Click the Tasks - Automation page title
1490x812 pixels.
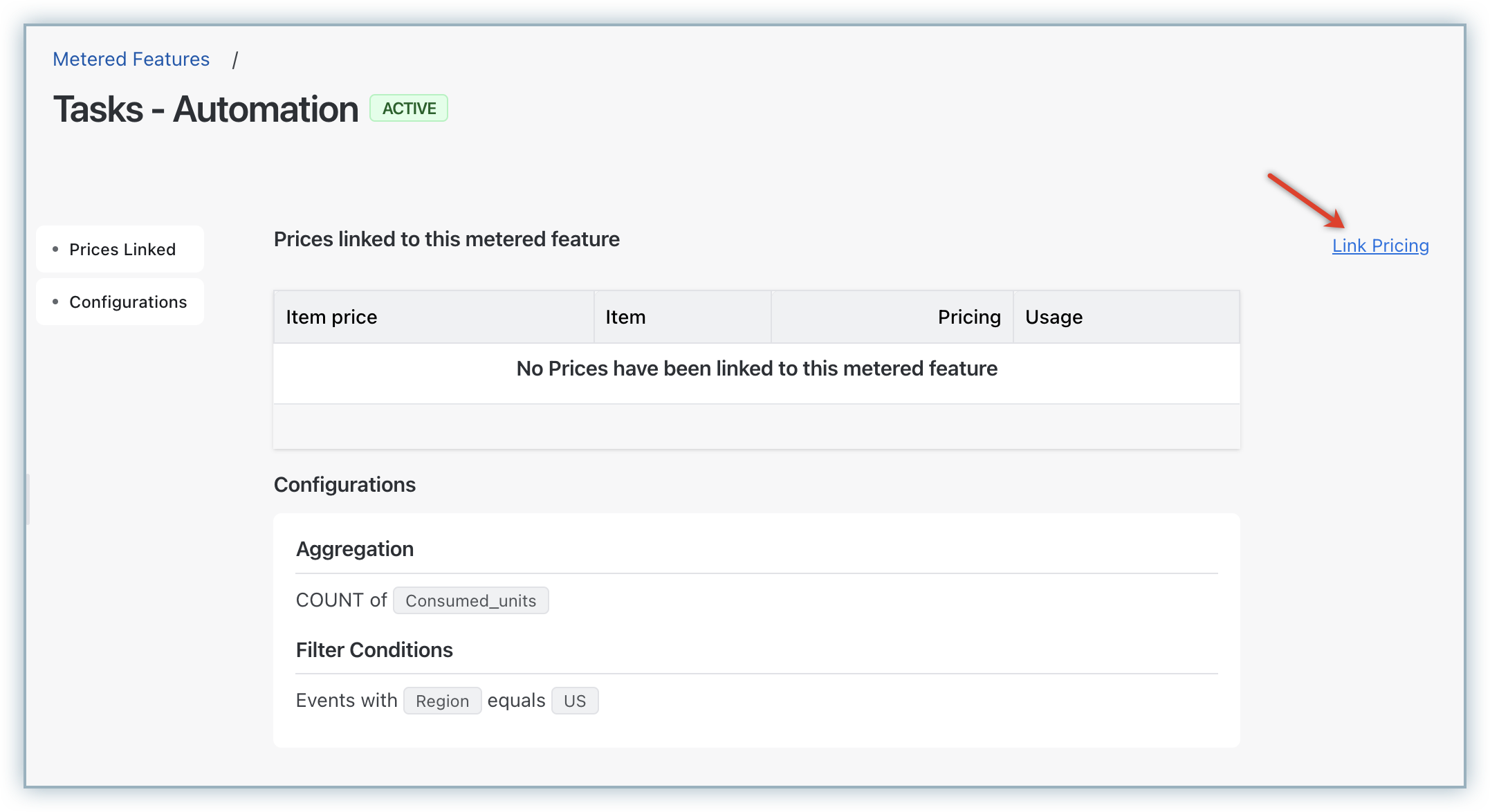(x=206, y=109)
